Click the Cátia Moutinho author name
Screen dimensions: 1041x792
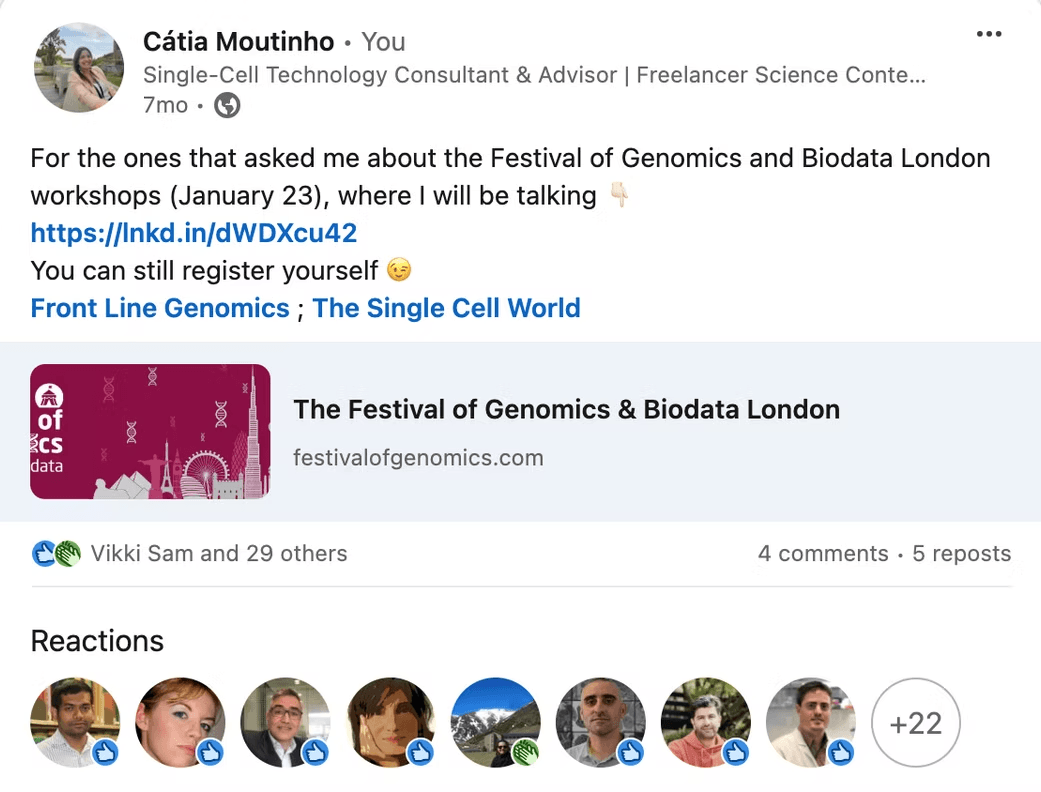238,42
